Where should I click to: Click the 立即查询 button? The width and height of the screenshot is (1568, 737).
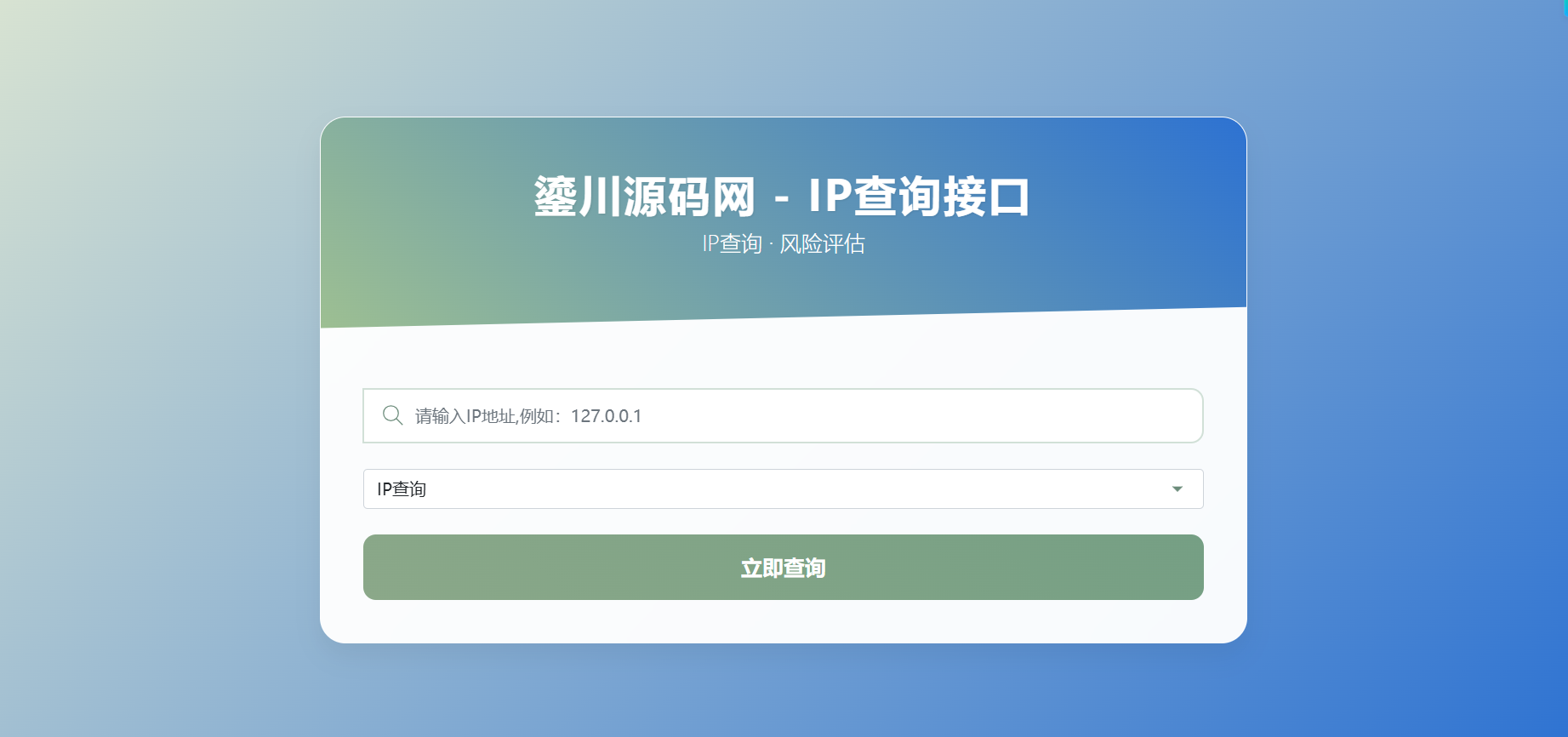click(783, 567)
